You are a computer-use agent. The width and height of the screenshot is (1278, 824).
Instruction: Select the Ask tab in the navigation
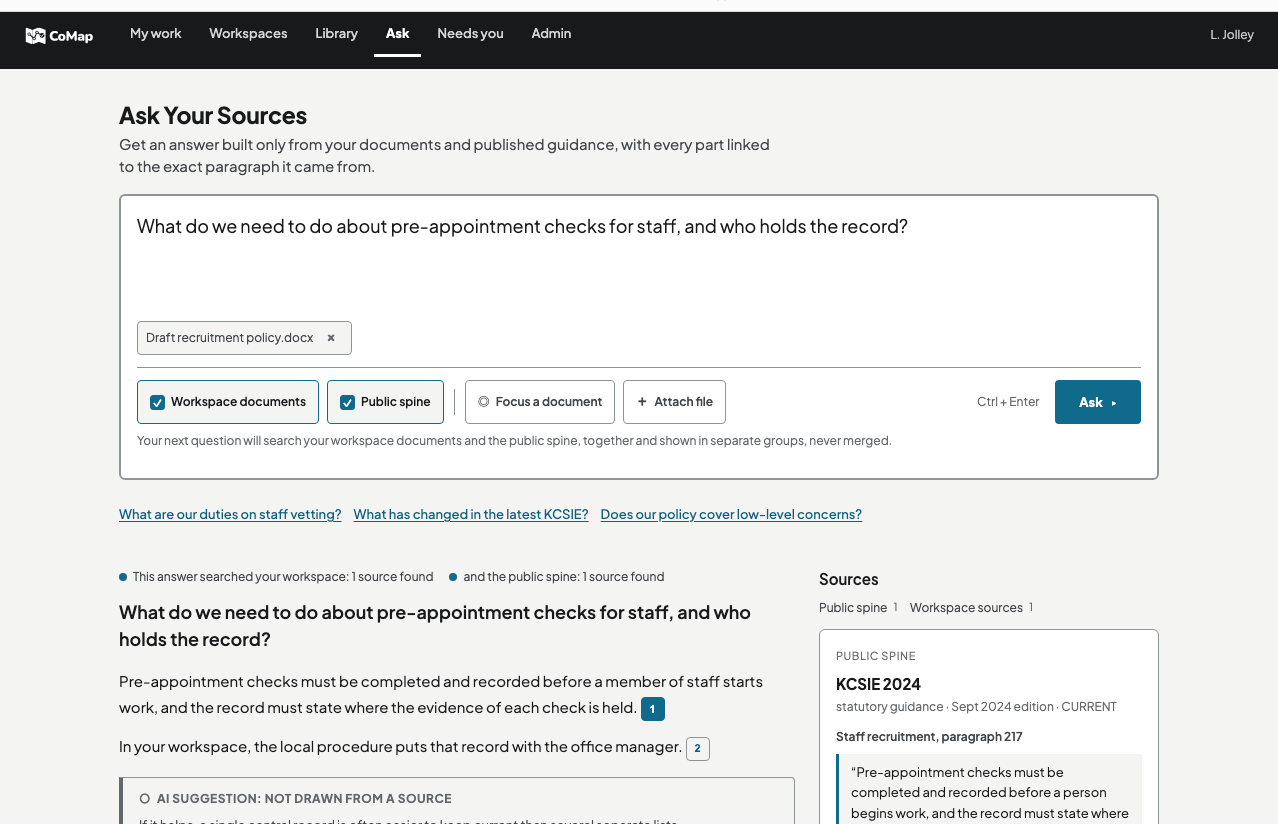point(398,34)
